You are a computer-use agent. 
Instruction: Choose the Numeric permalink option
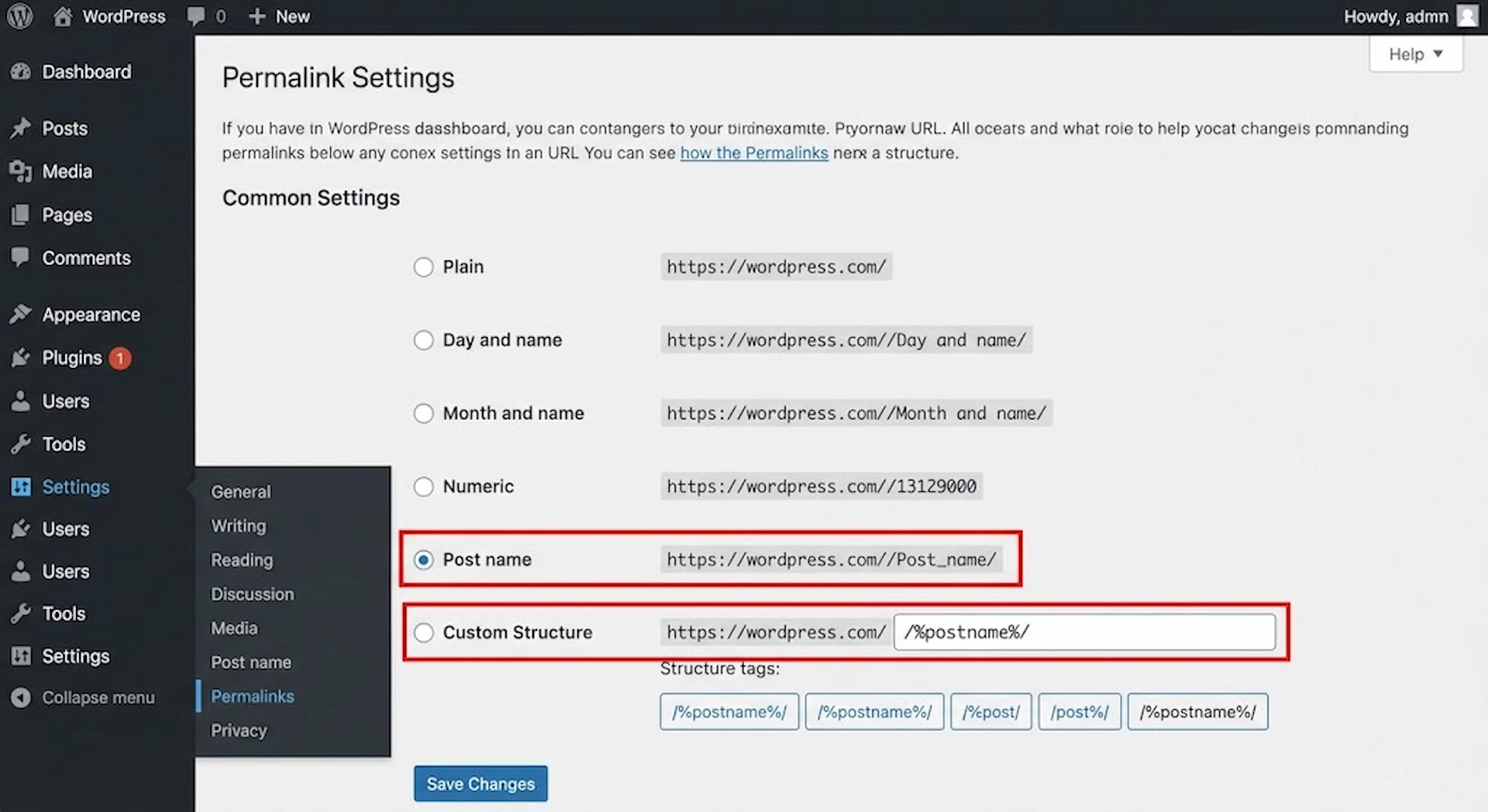tap(423, 487)
